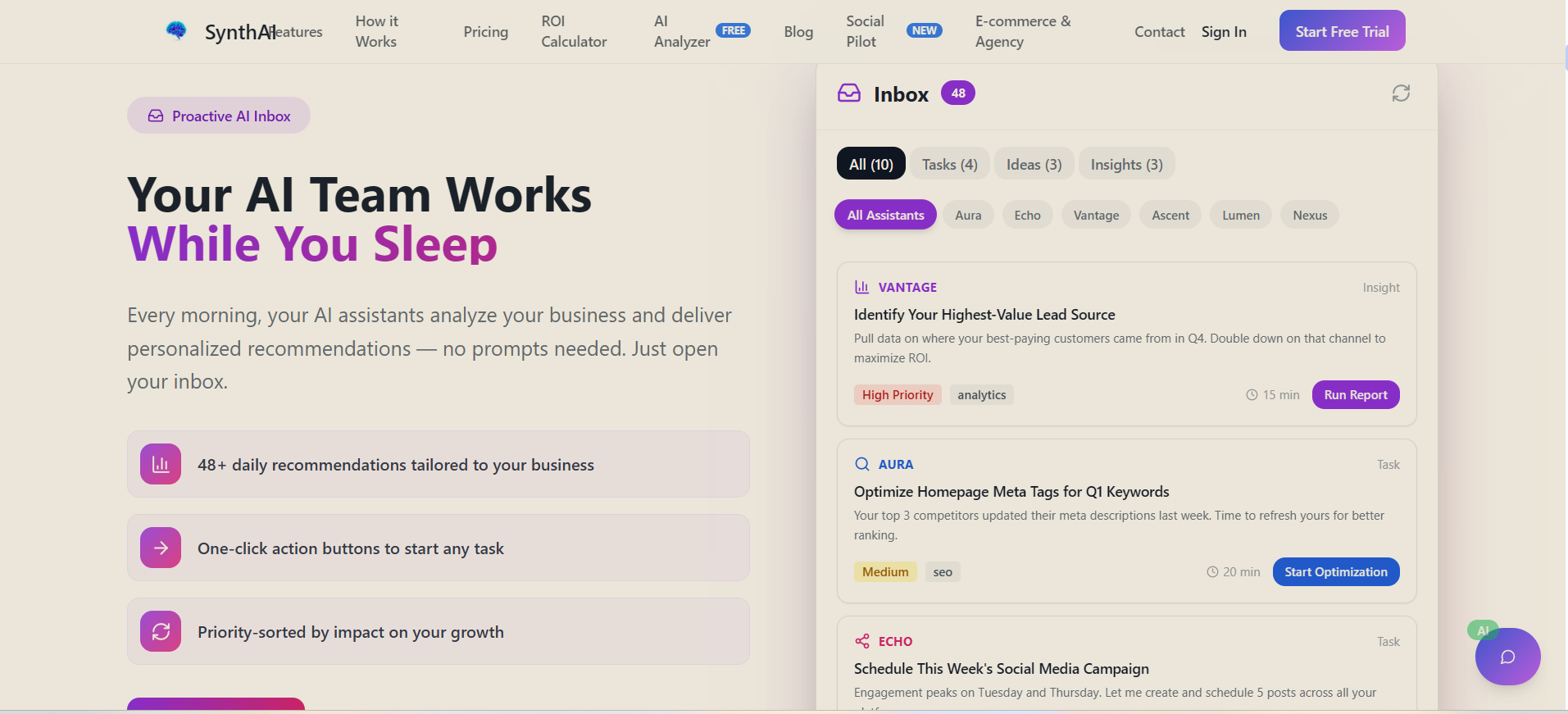The image size is (1568, 714).
Task: Click the inbox icon in Proactive AI Inbox badge
Action: [156, 116]
